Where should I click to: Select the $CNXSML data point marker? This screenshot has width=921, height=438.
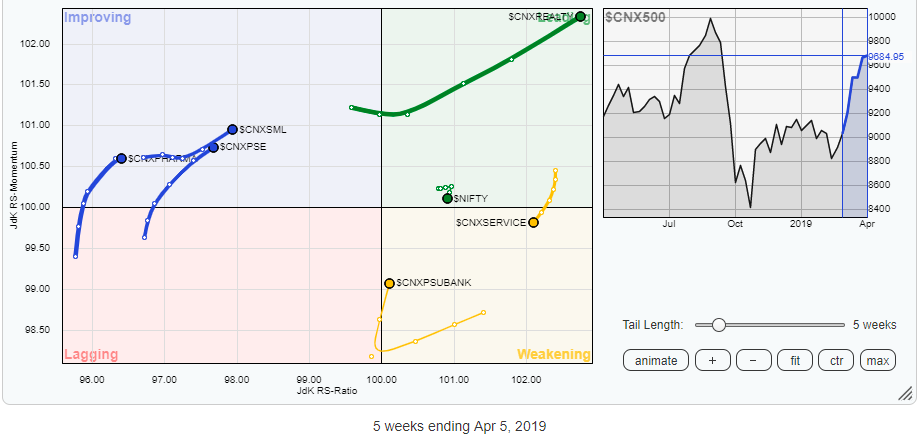pos(232,129)
